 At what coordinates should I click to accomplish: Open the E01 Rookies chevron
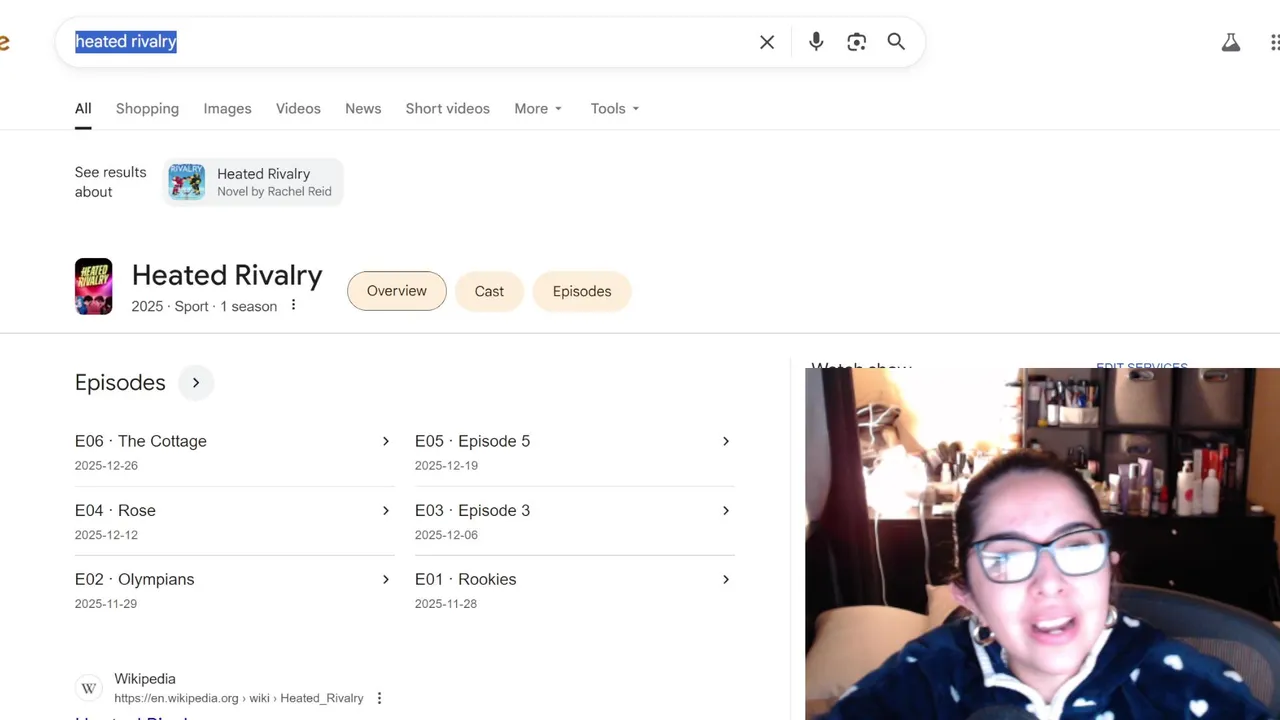pos(726,579)
